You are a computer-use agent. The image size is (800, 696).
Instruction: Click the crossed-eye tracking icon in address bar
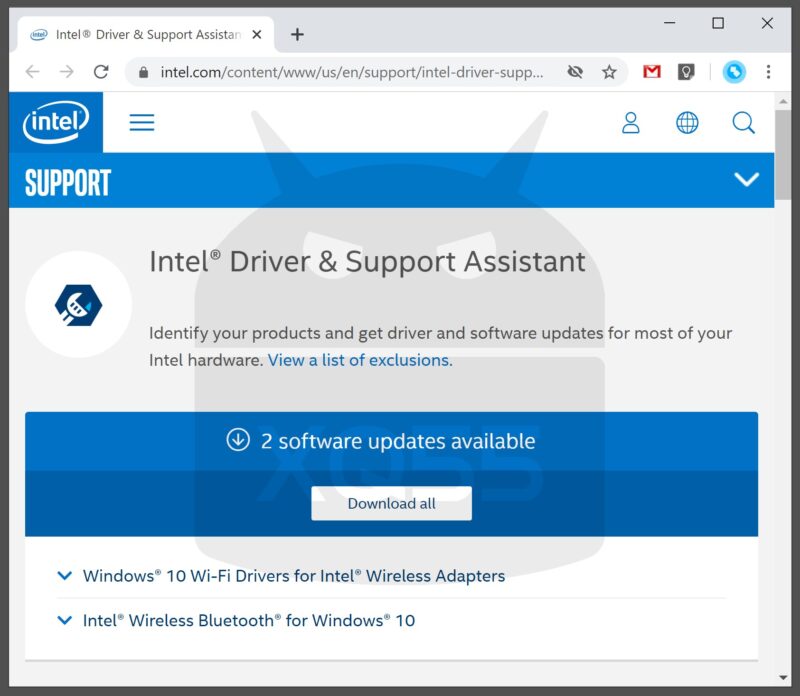pos(574,72)
